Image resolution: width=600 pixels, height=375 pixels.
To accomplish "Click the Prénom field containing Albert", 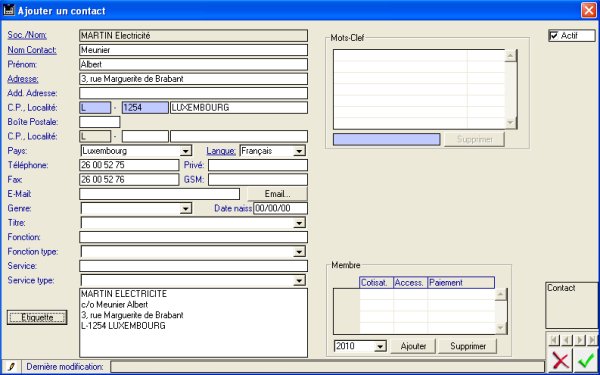I will point(194,64).
